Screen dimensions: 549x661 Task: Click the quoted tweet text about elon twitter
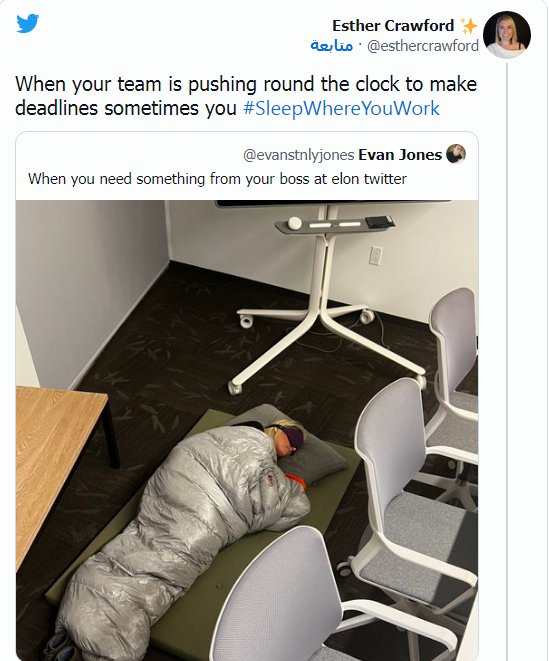point(217,179)
